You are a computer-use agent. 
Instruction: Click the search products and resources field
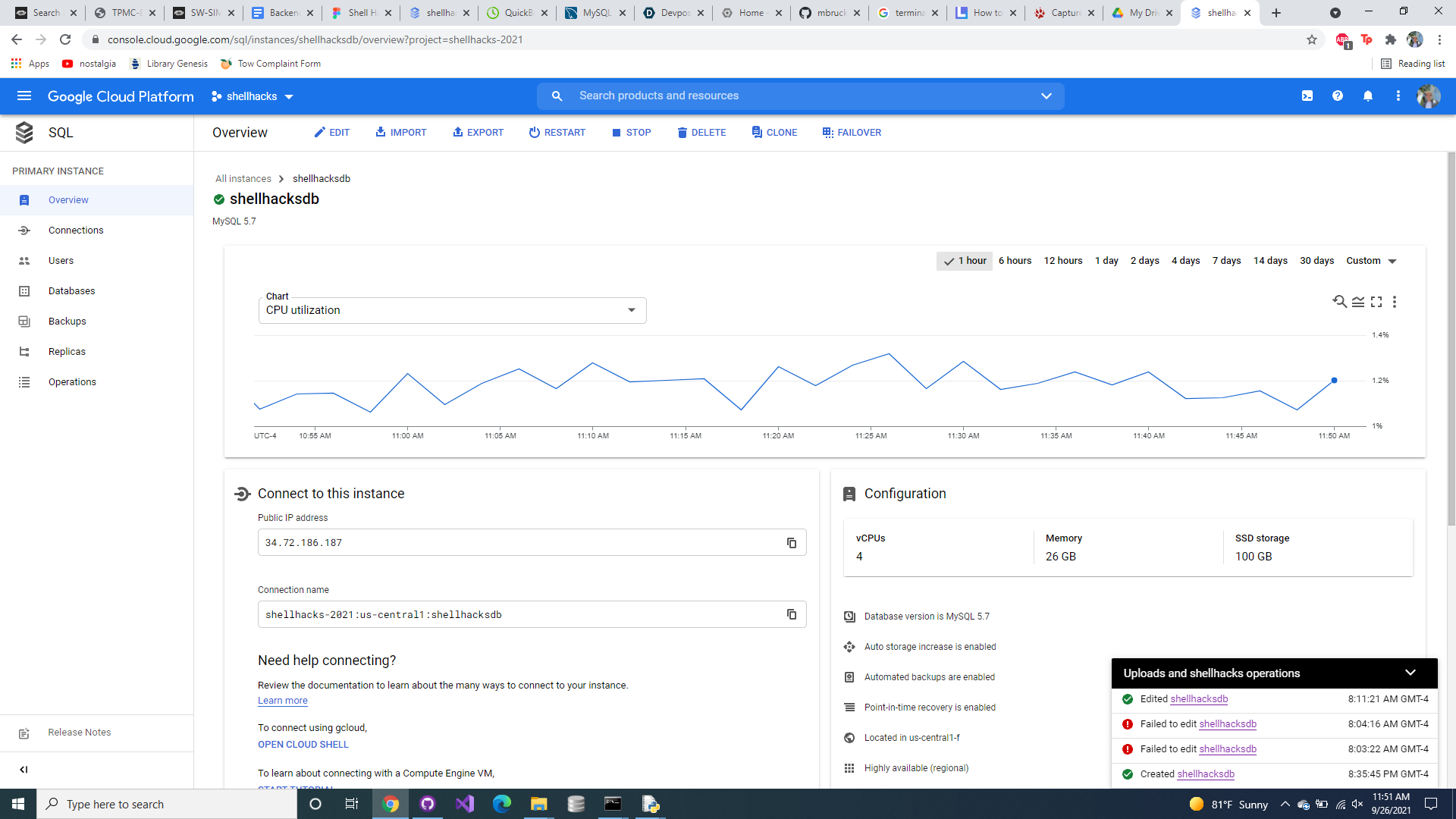tap(800, 96)
